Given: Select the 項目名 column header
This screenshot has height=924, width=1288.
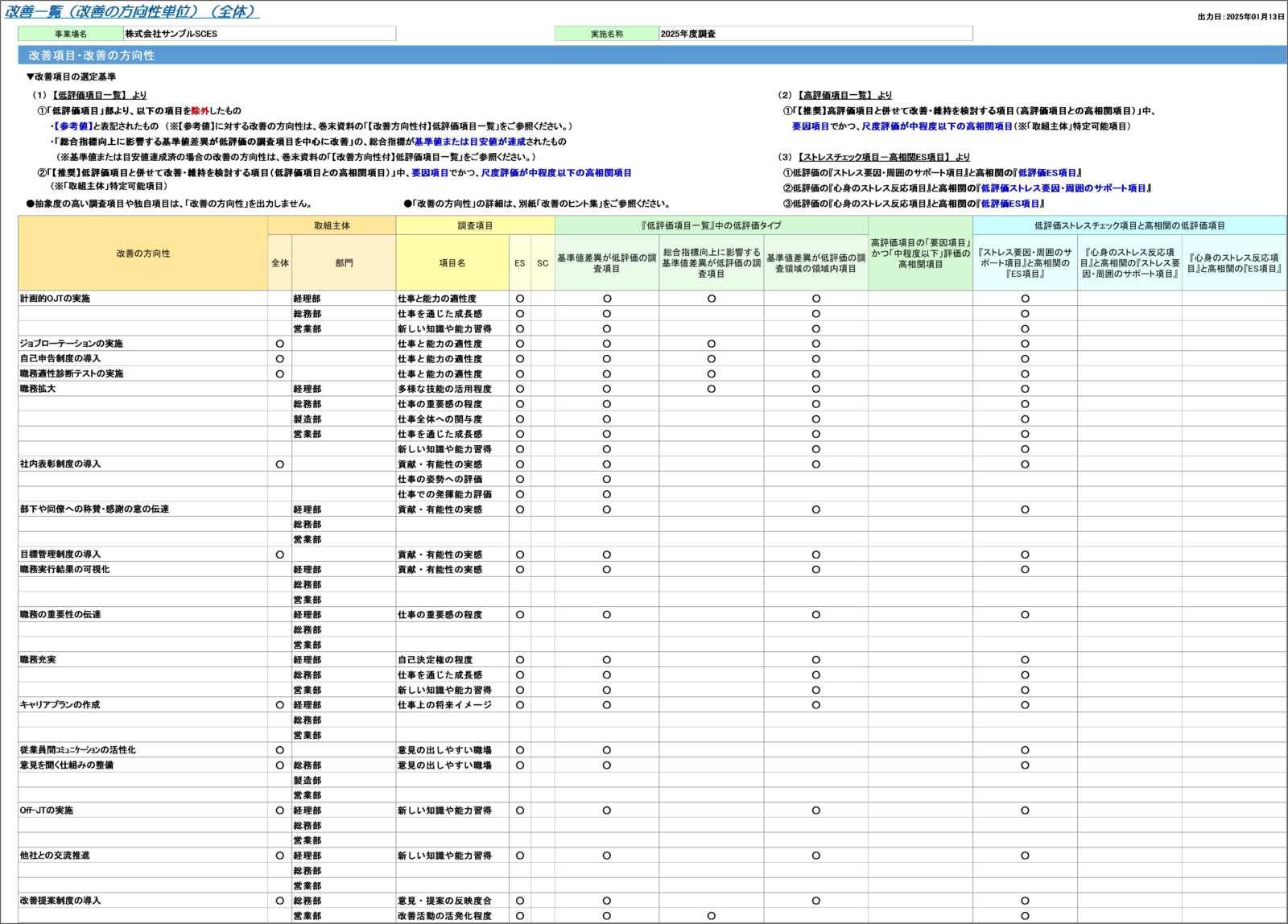Looking at the screenshot, I should [x=452, y=263].
